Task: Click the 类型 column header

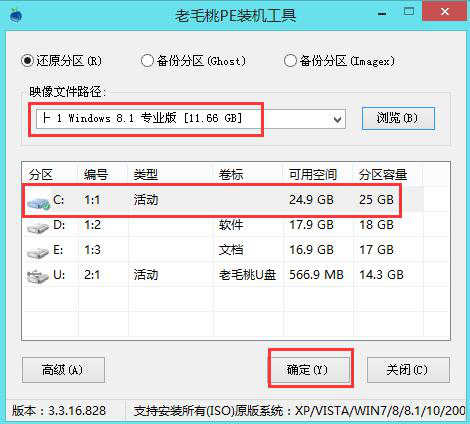Action: (146, 175)
